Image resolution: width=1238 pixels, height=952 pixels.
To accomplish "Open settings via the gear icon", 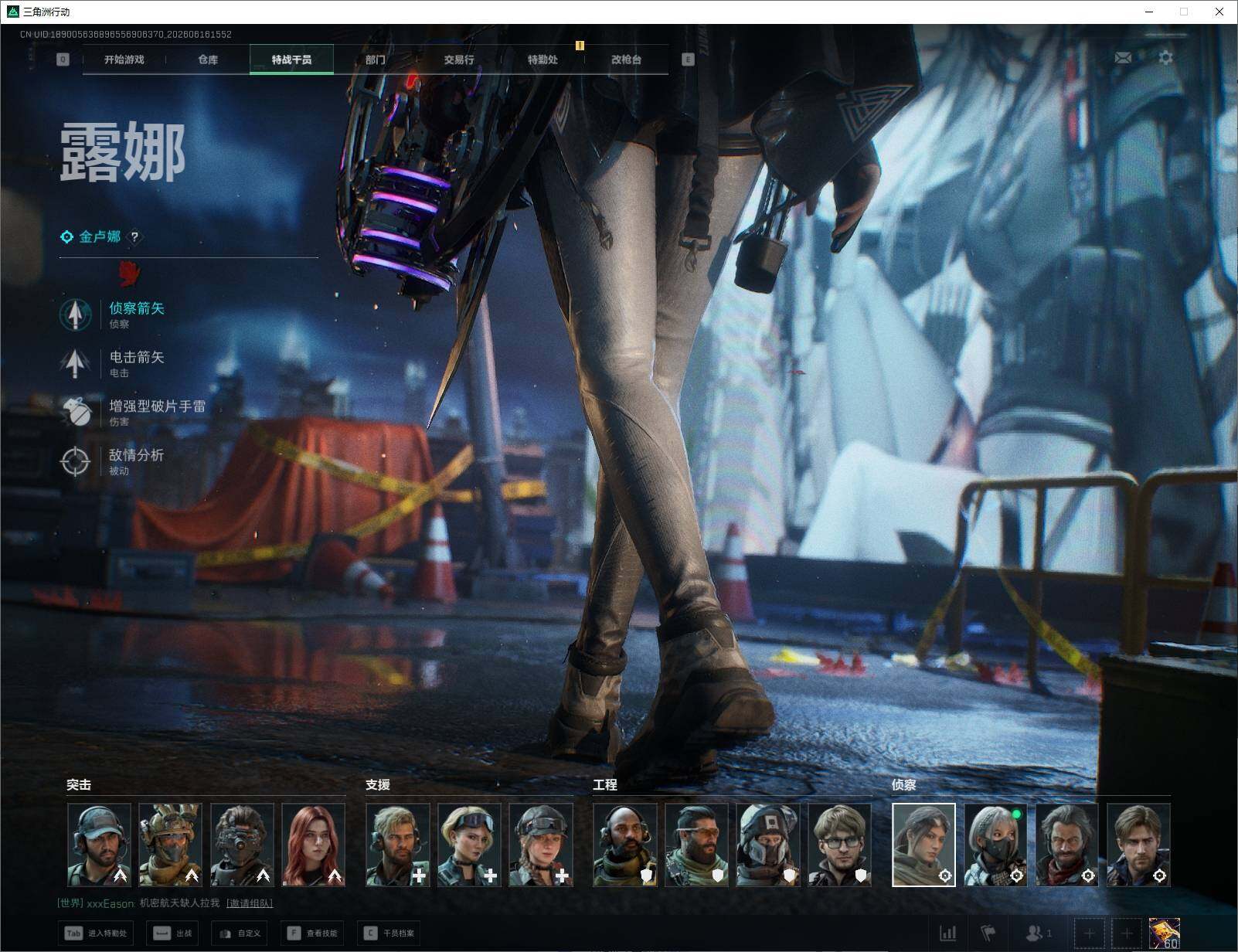I will [x=1165, y=57].
